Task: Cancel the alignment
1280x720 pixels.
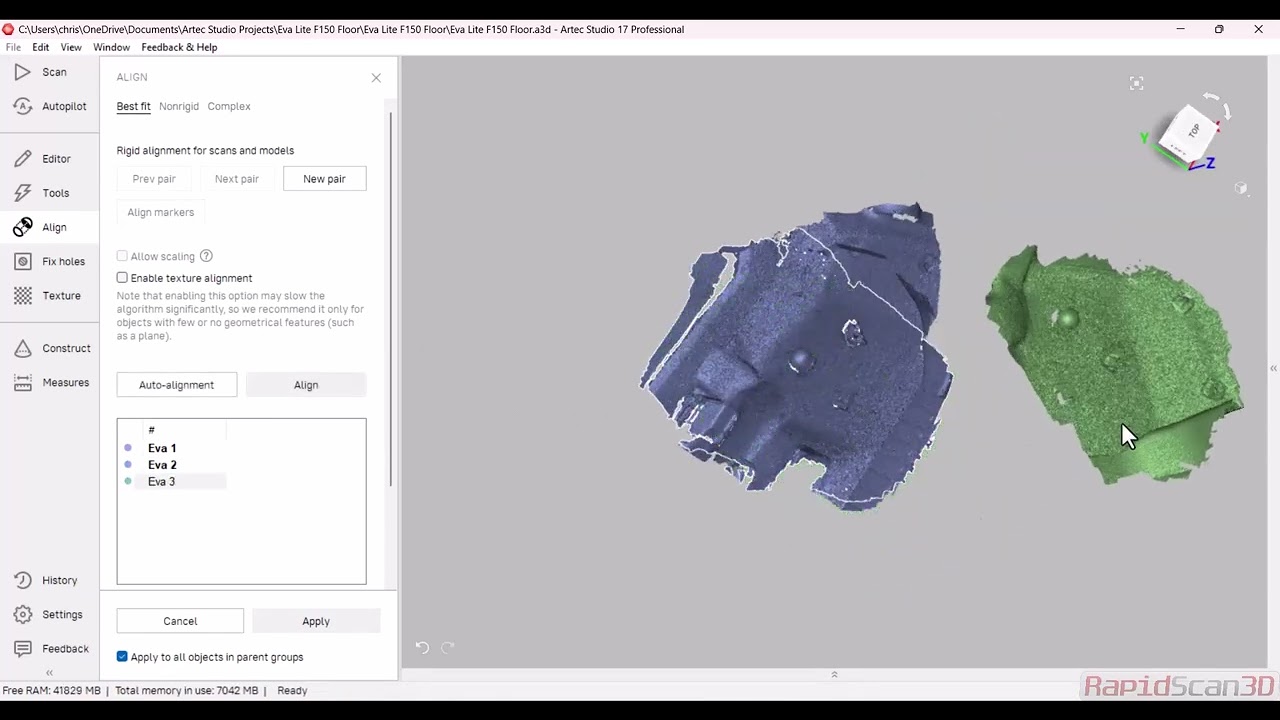Action: (x=180, y=621)
